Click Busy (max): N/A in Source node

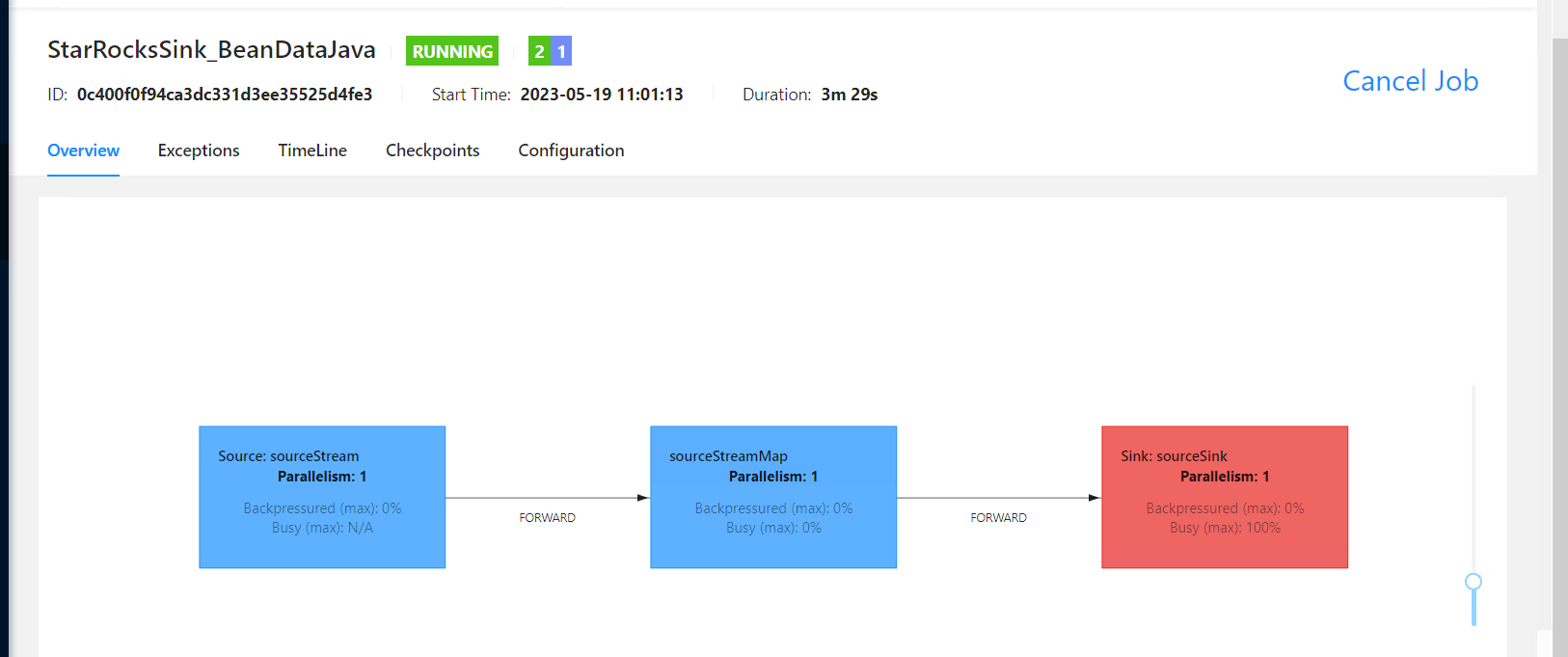(322, 528)
